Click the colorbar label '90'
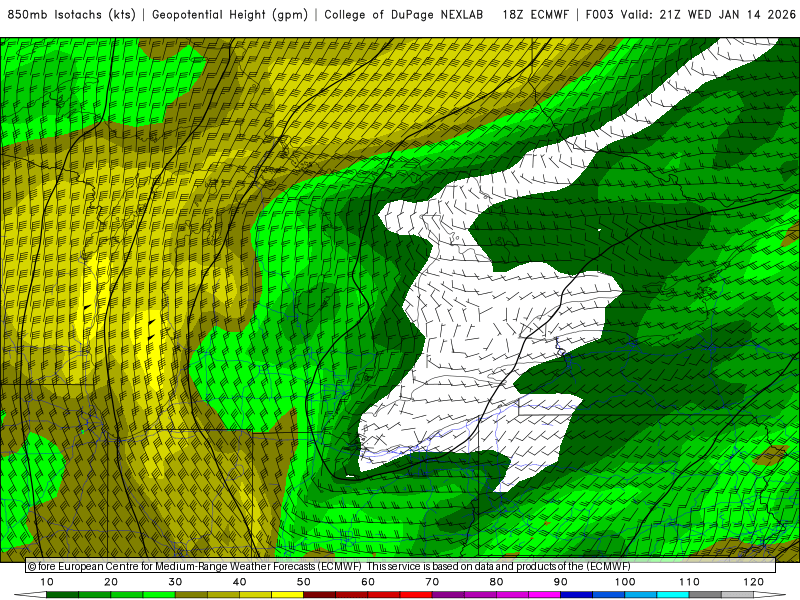The height and width of the screenshot is (600, 800). (561, 582)
